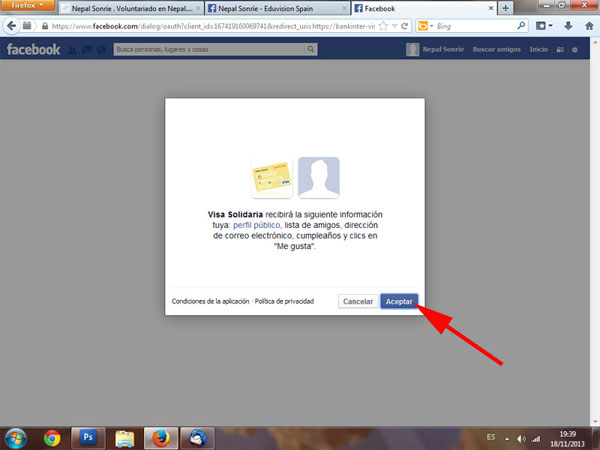Launch Google Chrome from the taskbar

point(52,439)
